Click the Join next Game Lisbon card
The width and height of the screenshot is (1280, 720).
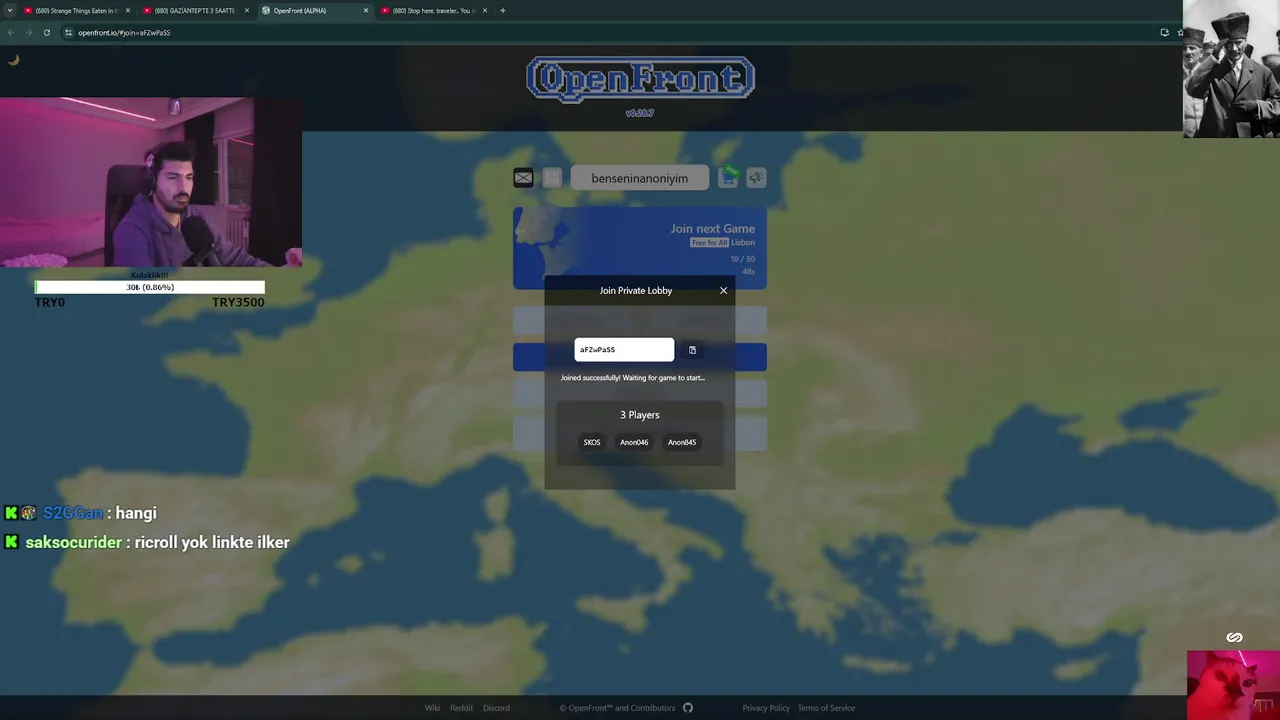(640, 248)
